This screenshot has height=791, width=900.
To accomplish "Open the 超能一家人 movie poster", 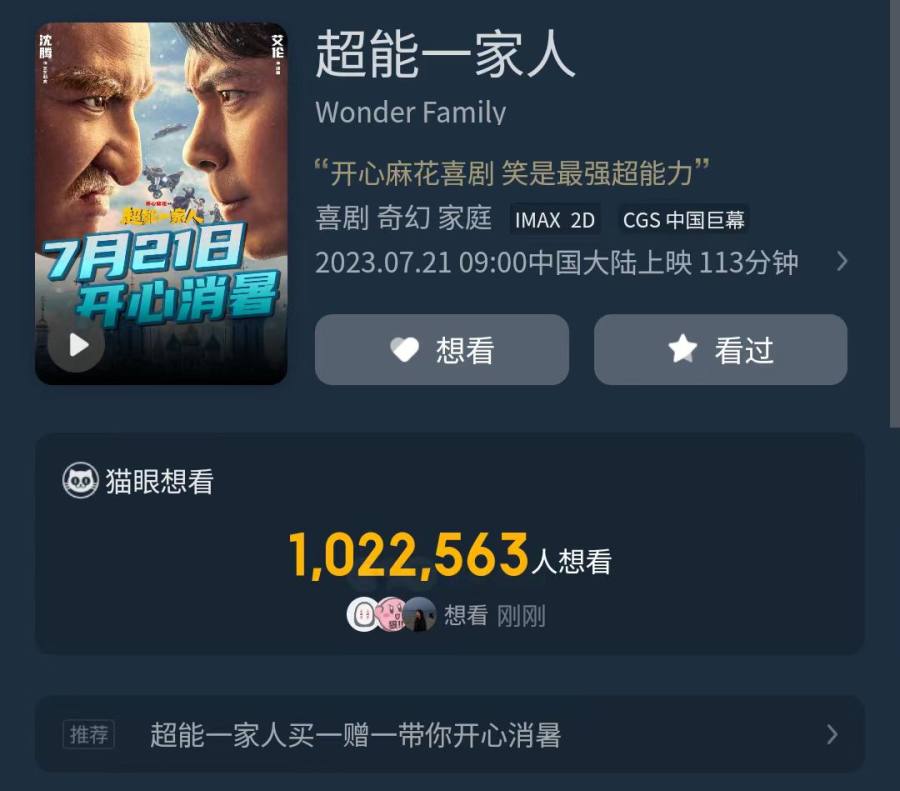I will (161, 203).
